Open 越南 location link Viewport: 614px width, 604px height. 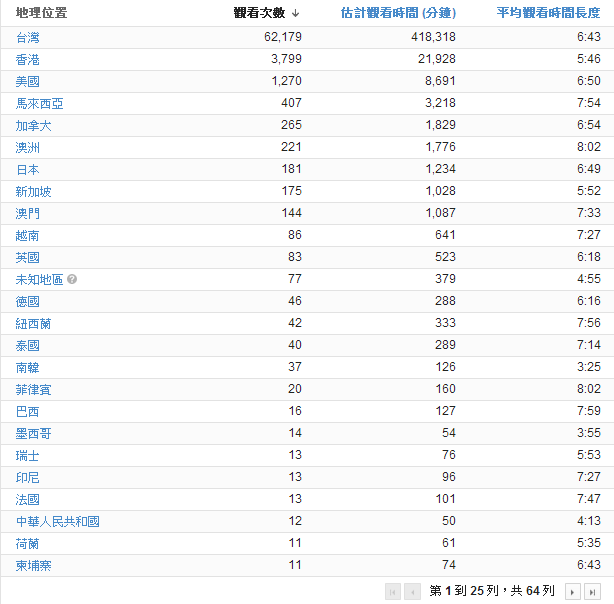click(27, 235)
